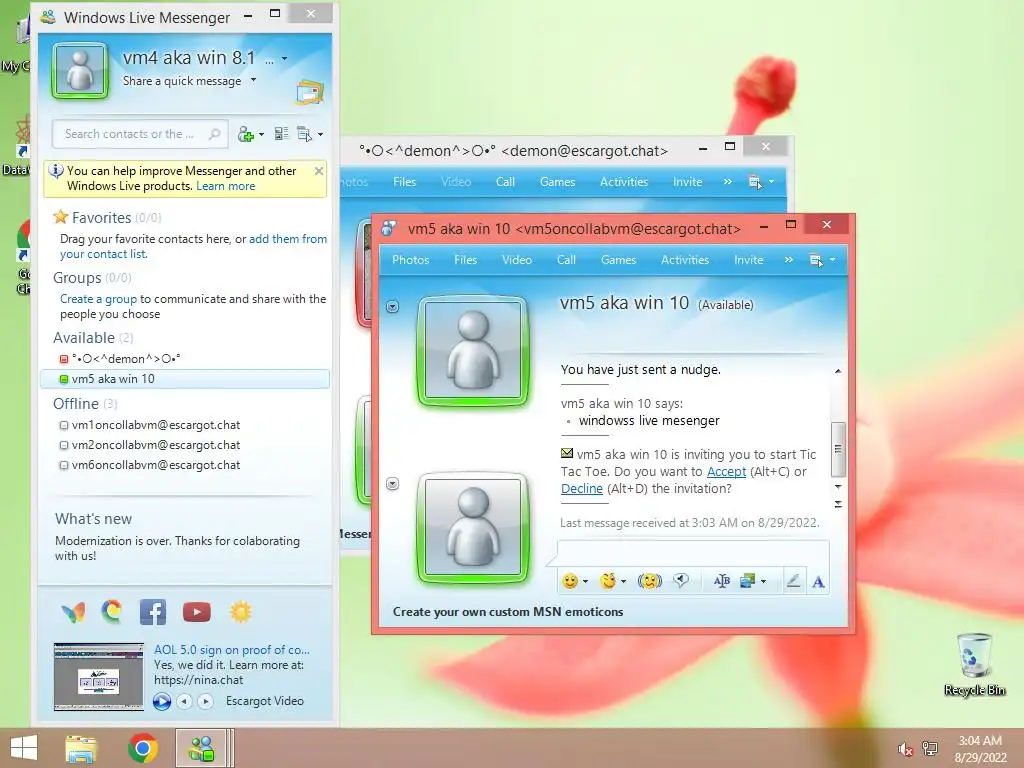
Task: Click the muted volume tray icon
Action: (x=905, y=749)
